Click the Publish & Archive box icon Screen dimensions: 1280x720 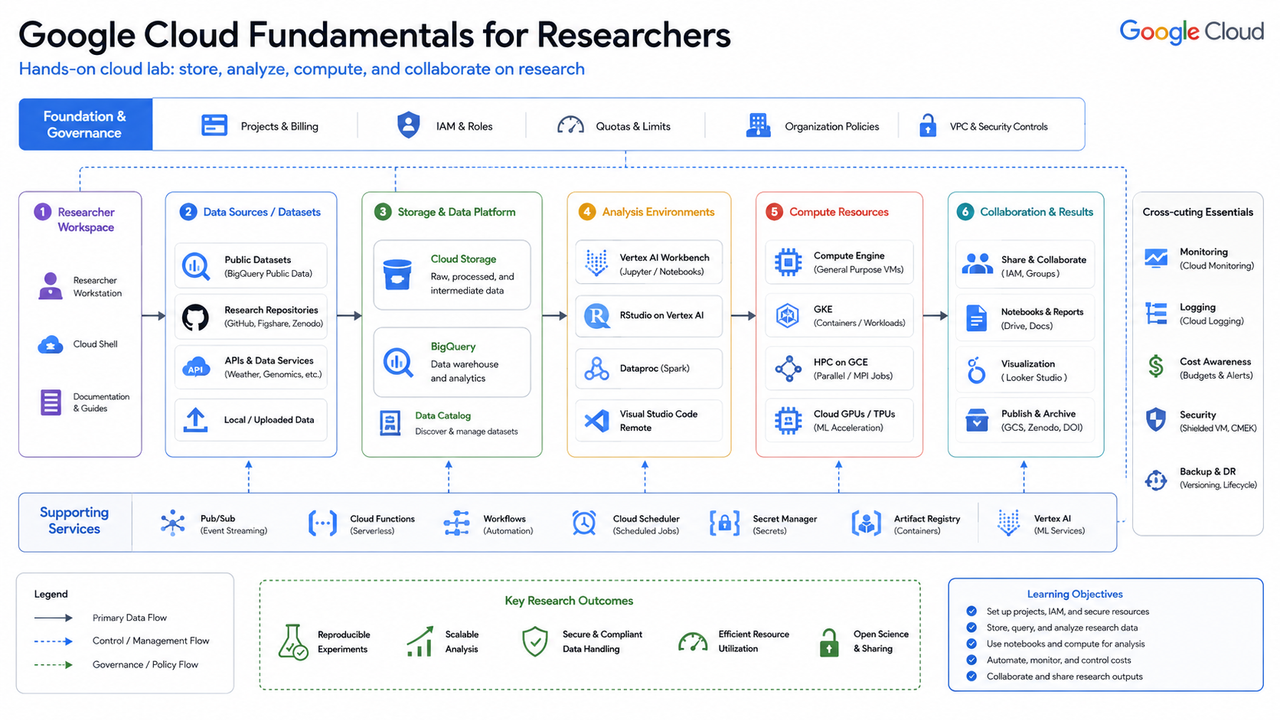(x=977, y=420)
